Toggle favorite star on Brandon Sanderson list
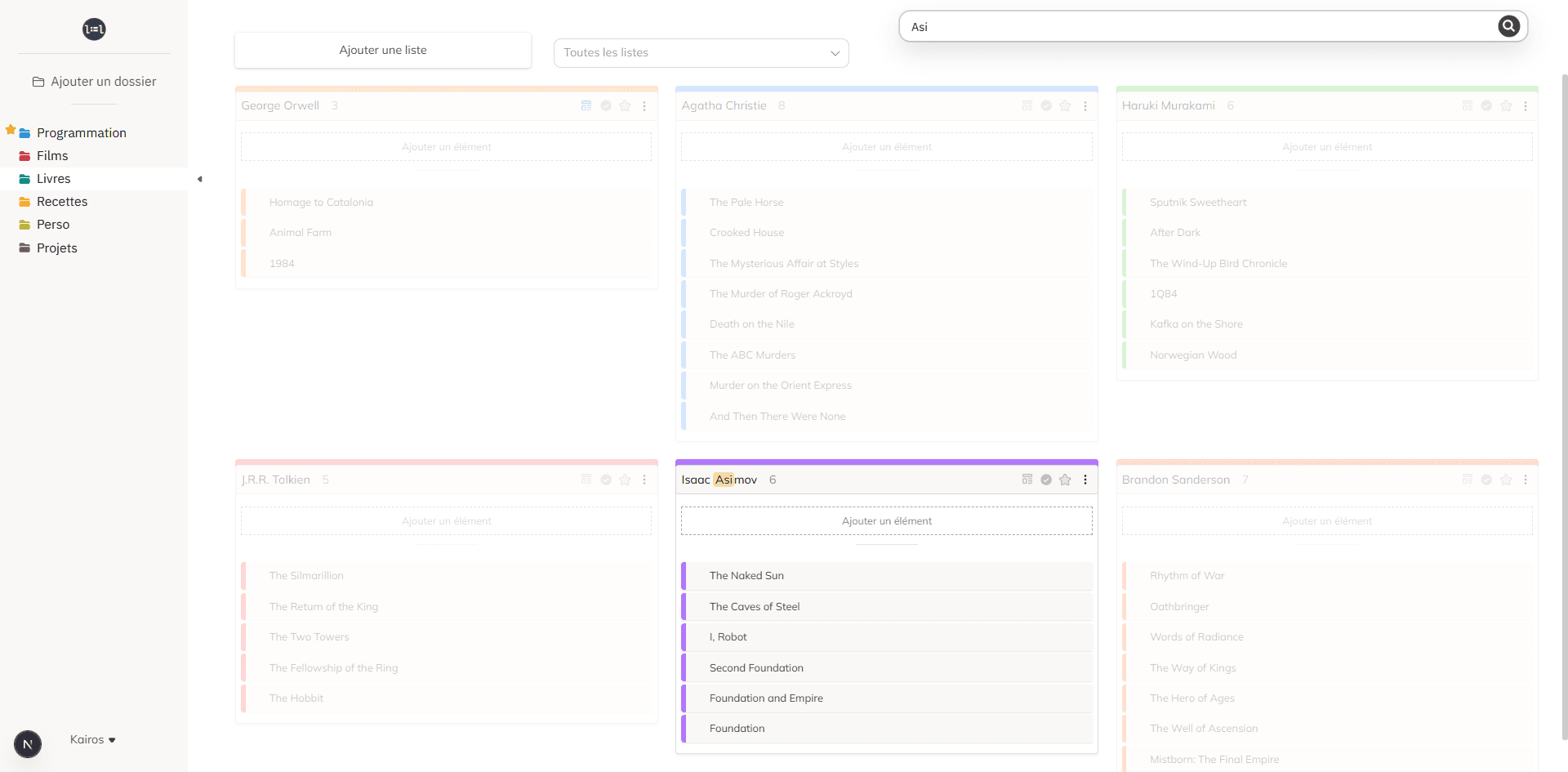Viewport: 1568px width, 772px height. tap(1506, 480)
